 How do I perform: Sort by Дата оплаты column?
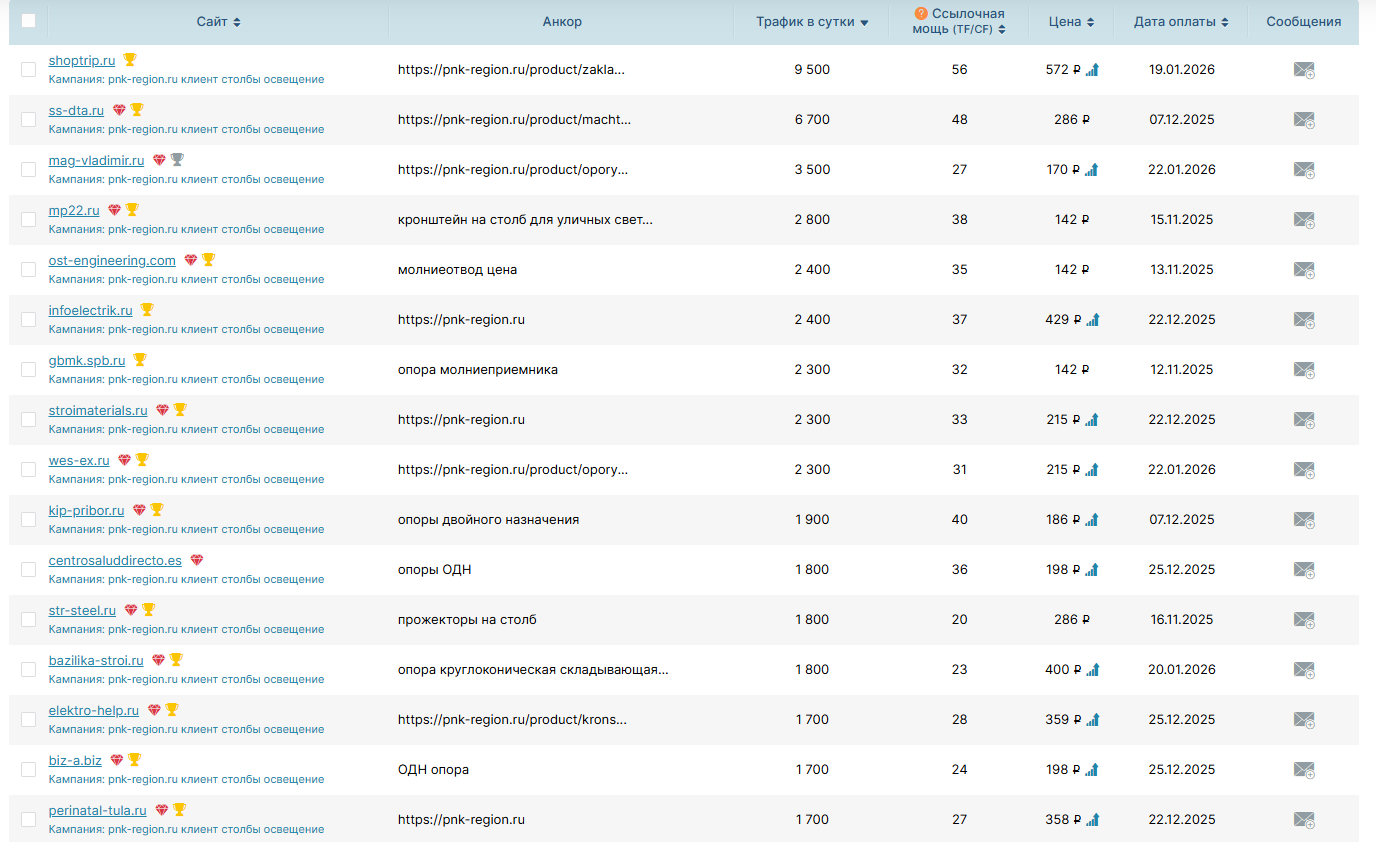coord(1180,22)
